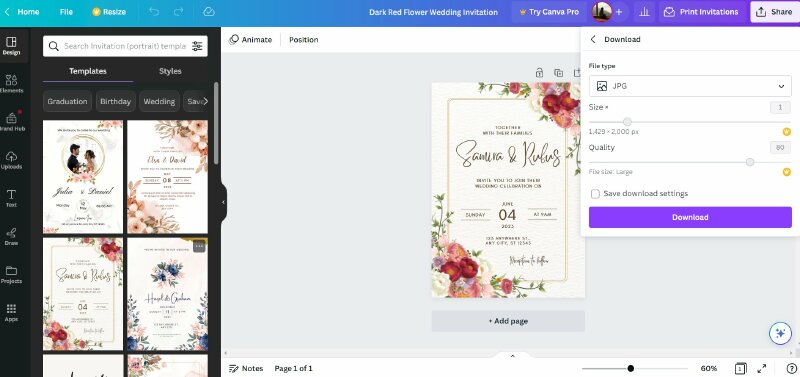Open the Uploads panel
The height and width of the screenshot is (377, 800).
point(11,160)
